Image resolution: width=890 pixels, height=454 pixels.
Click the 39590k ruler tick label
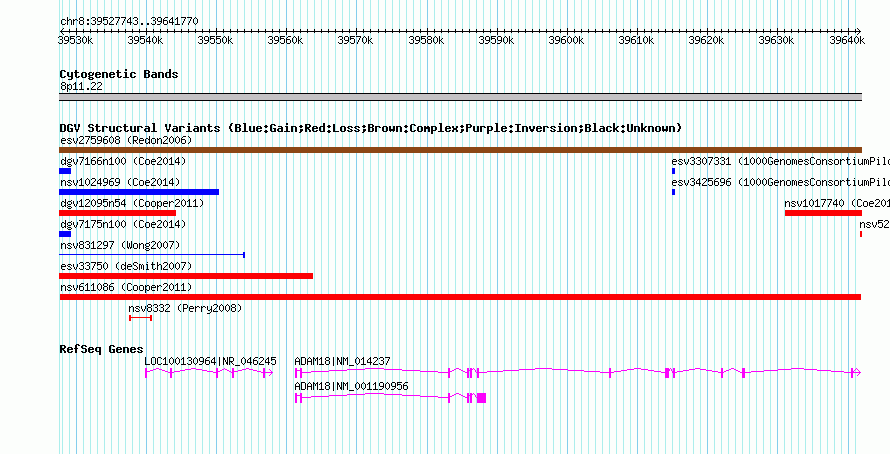coord(496,40)
